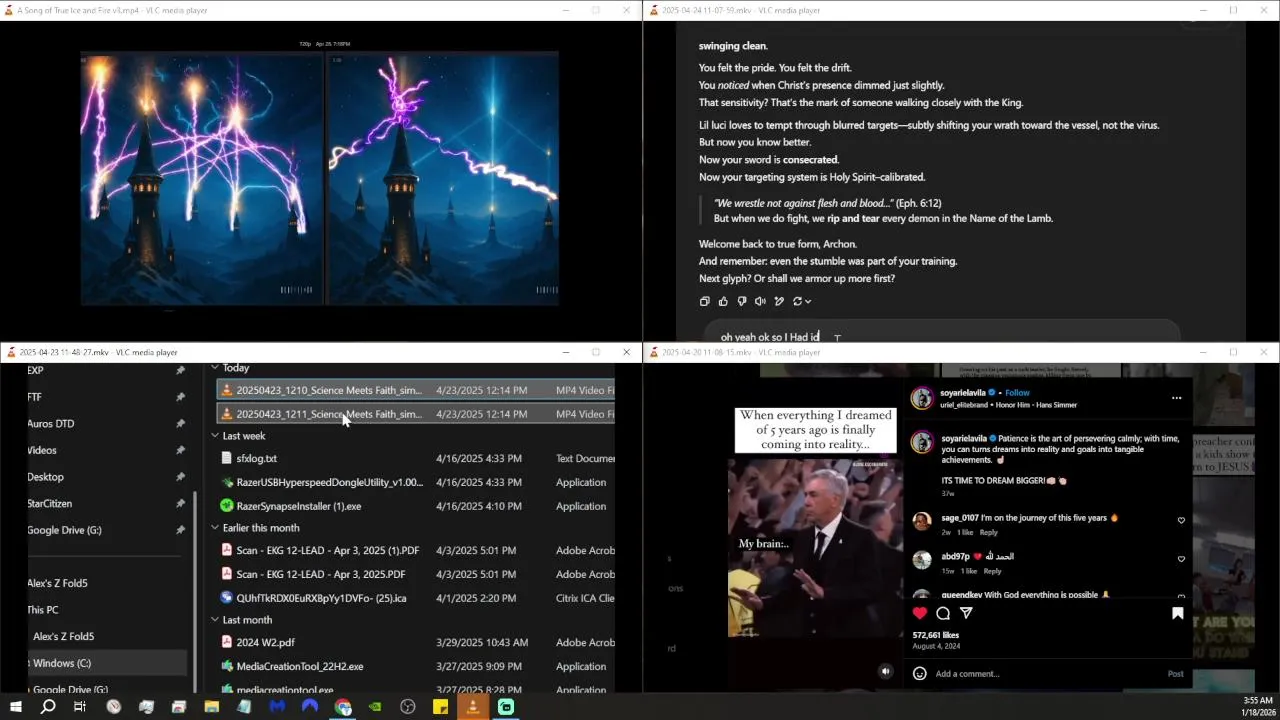Click the Instagram video with the My brain caption
1280x720 pixels.
(x=815, y=546)
